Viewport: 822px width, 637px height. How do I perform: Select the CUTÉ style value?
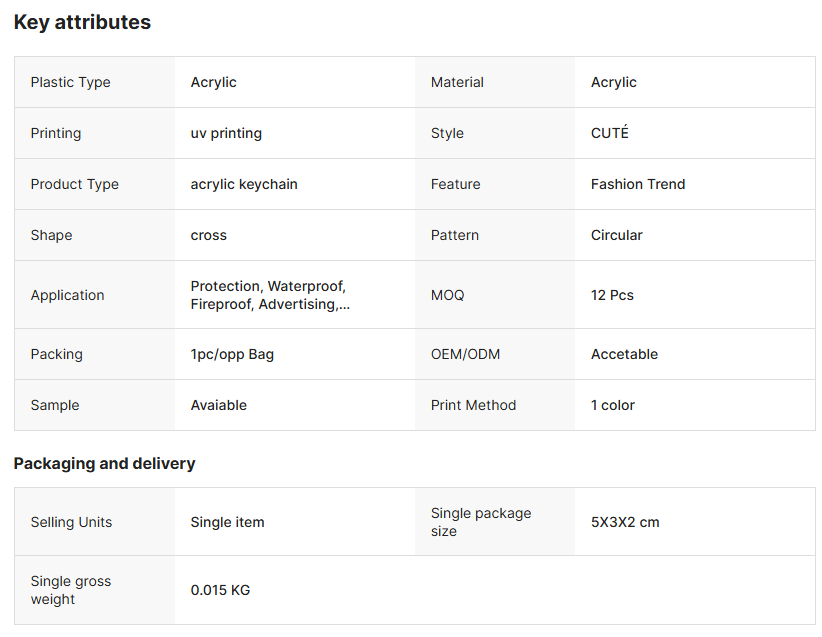609,133
